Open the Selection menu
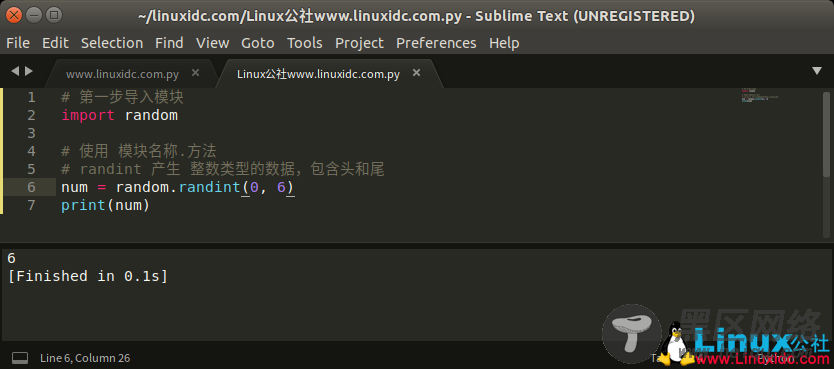Viewport: 834px width, 369px height. [112, 43]
